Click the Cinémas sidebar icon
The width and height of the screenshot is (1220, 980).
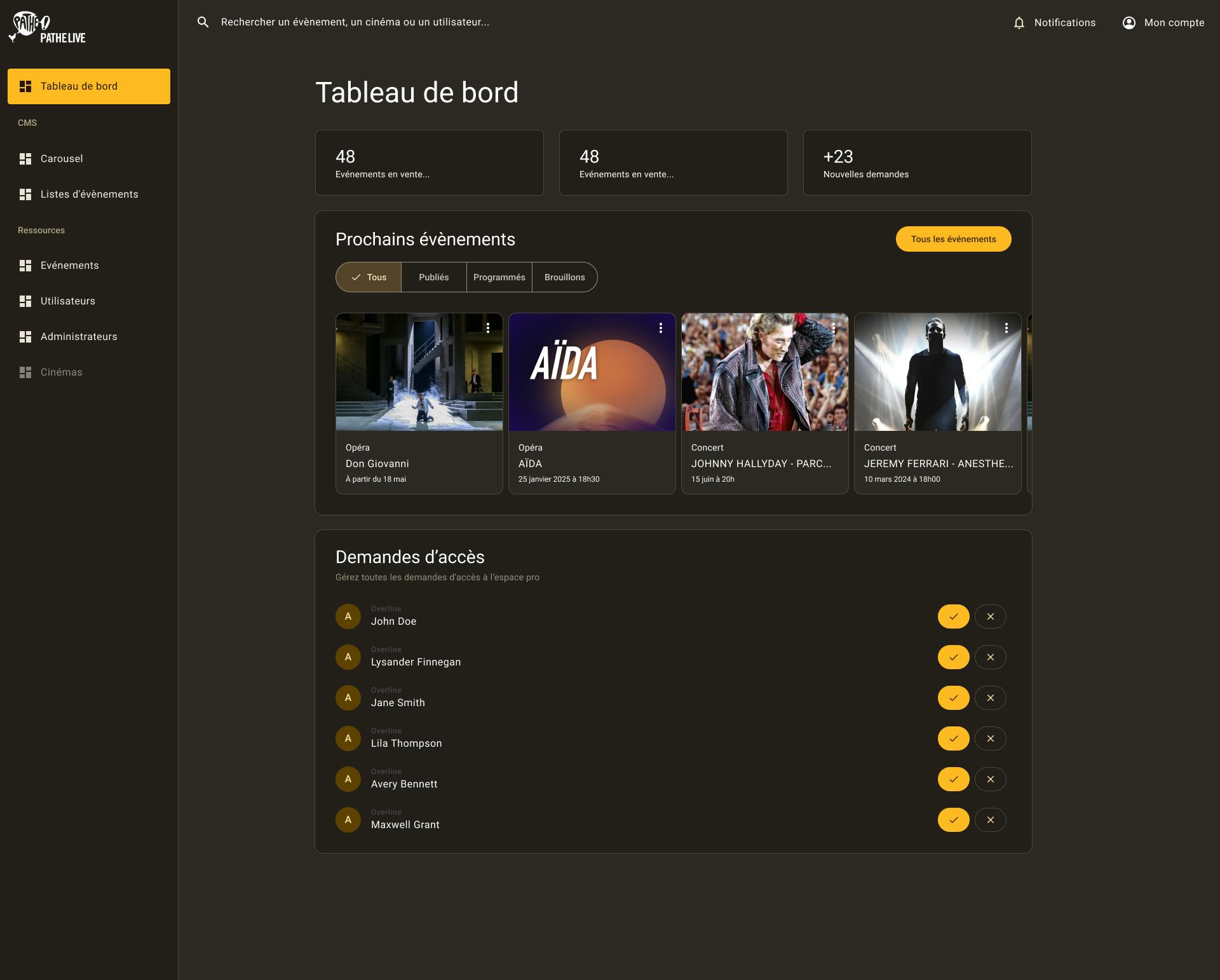click(24, 372)
